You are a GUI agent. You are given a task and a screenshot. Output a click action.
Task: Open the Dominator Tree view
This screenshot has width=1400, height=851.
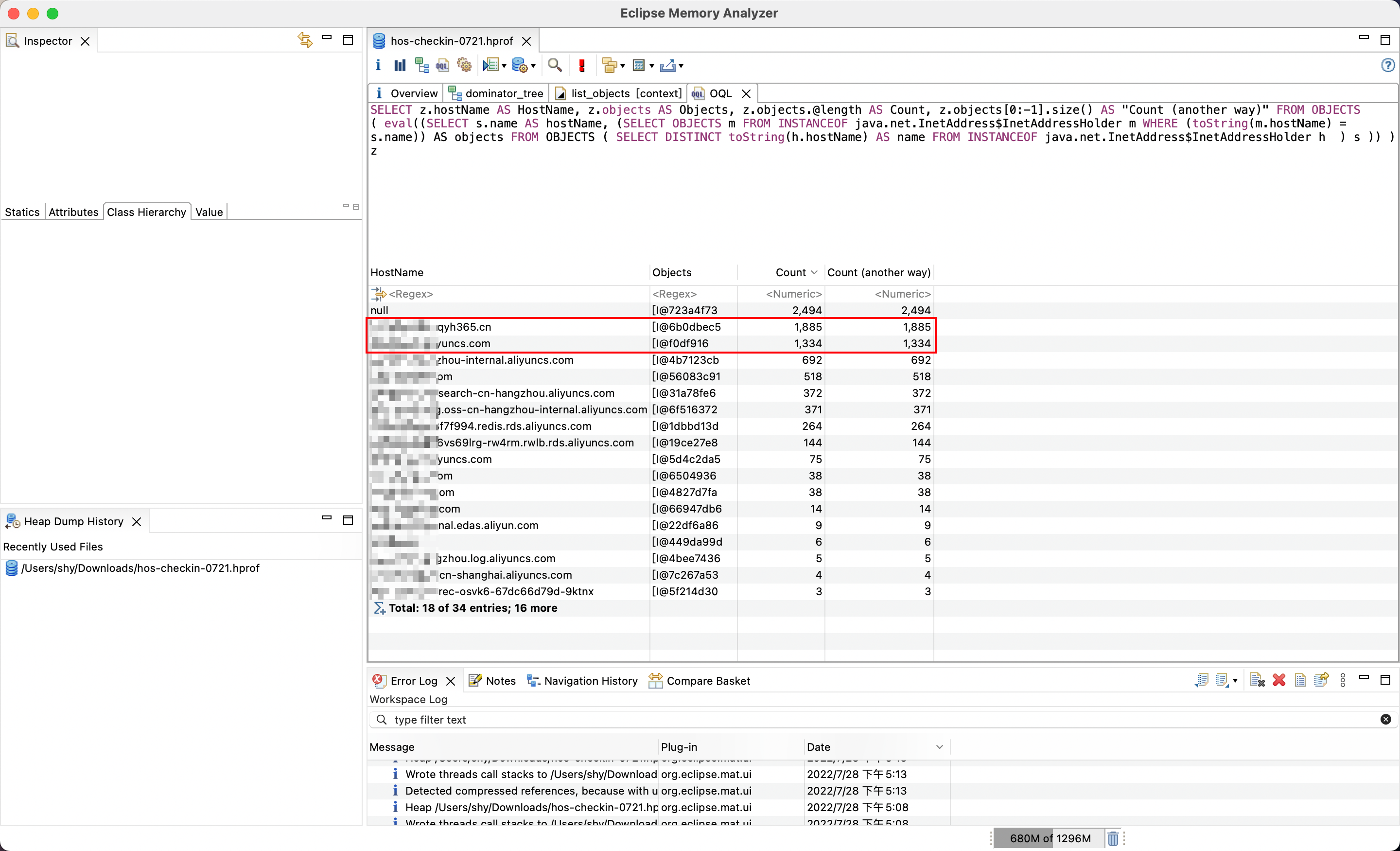click(421, 65)
